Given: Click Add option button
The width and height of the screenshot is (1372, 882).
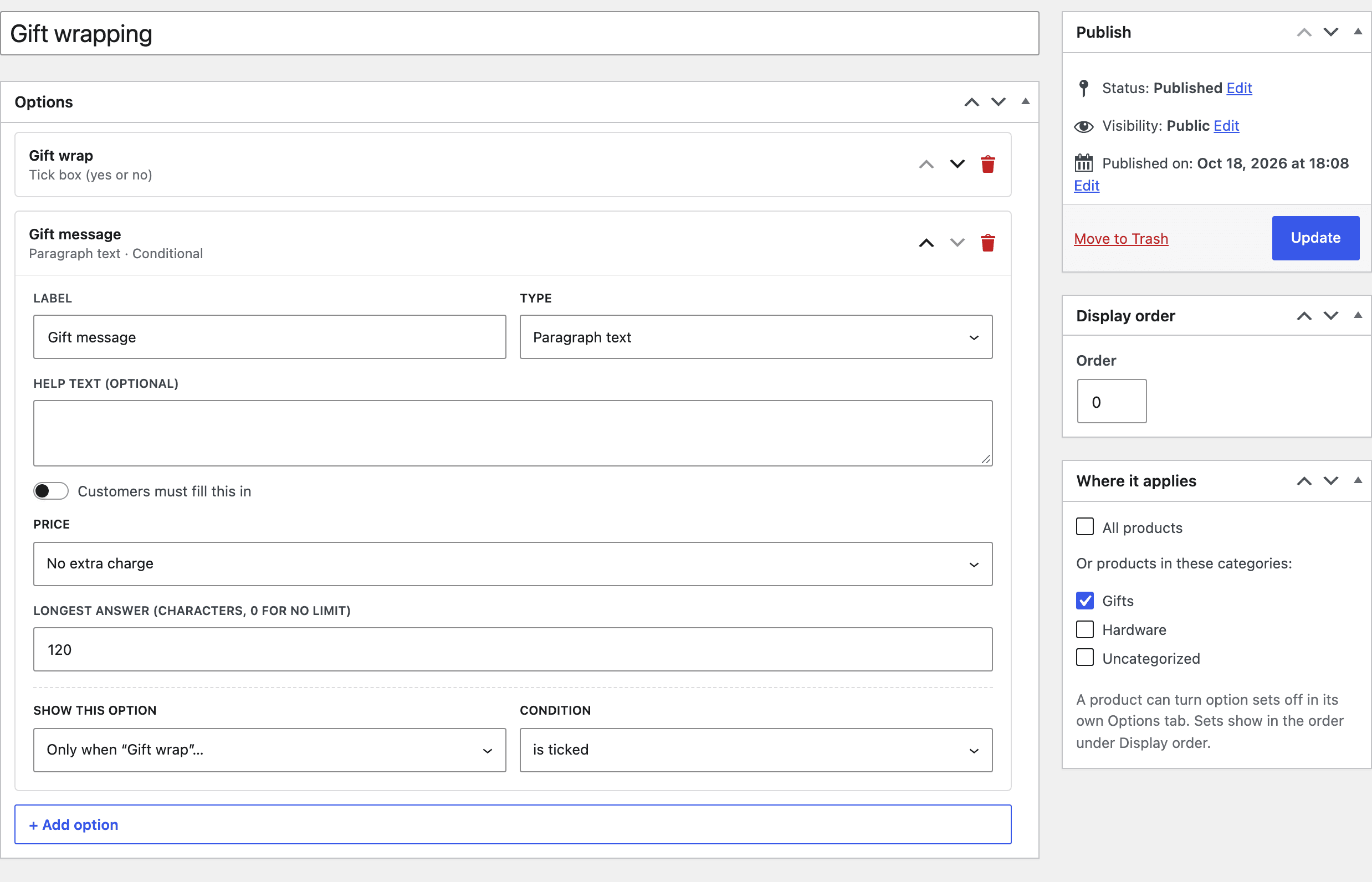Looking at the screenshot, I should coord(513,824).
